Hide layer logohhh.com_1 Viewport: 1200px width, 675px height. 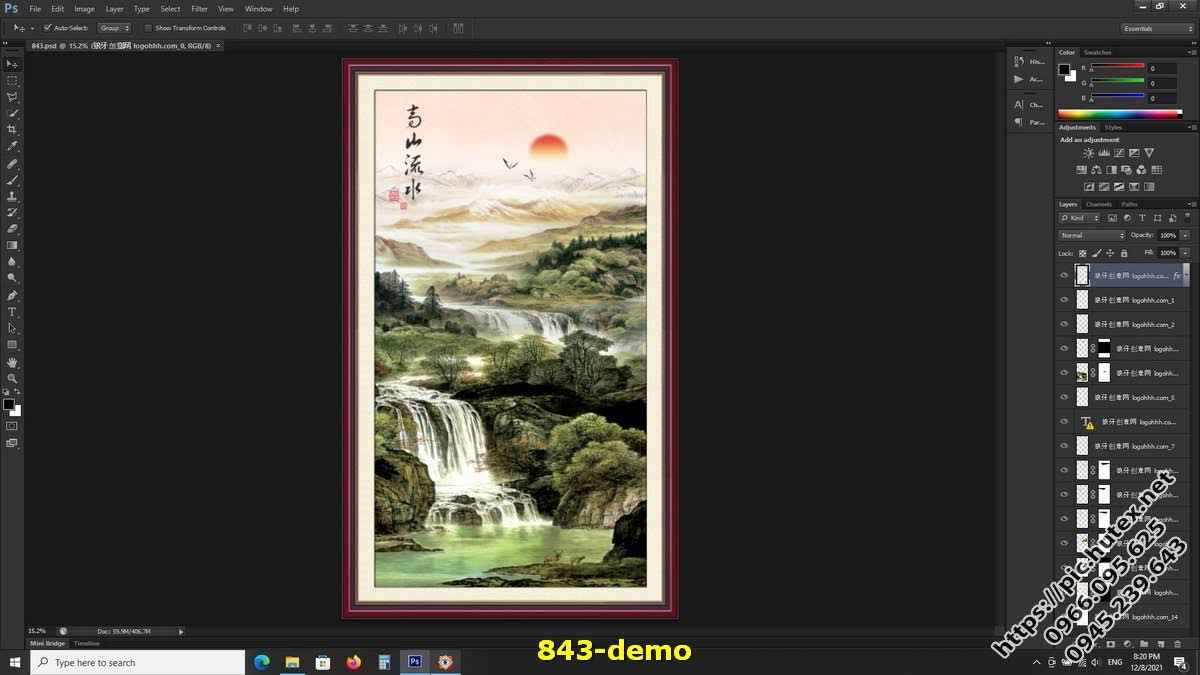coord(1064,299)
